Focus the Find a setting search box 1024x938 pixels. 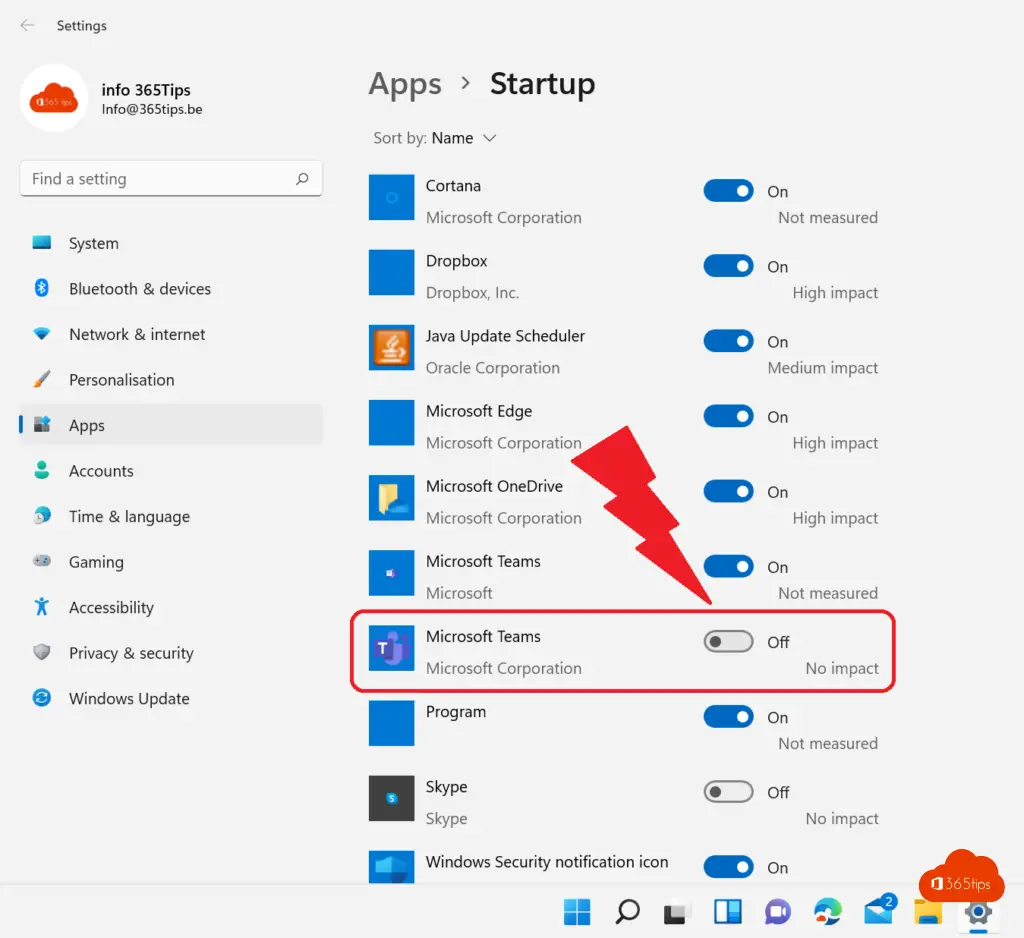click(160, 179)
